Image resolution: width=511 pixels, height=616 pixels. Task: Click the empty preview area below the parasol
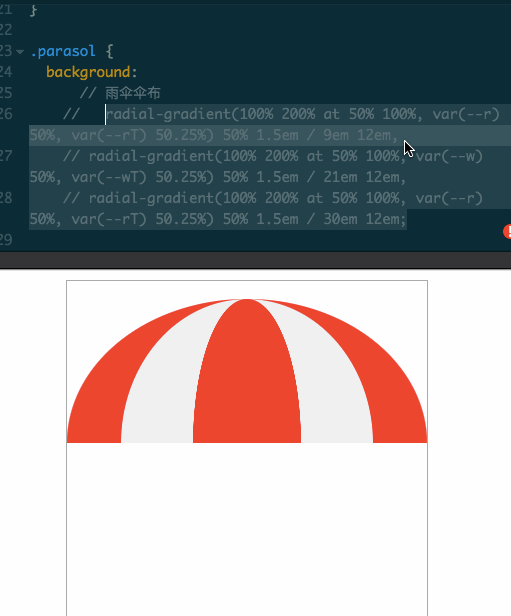[247, 528]
